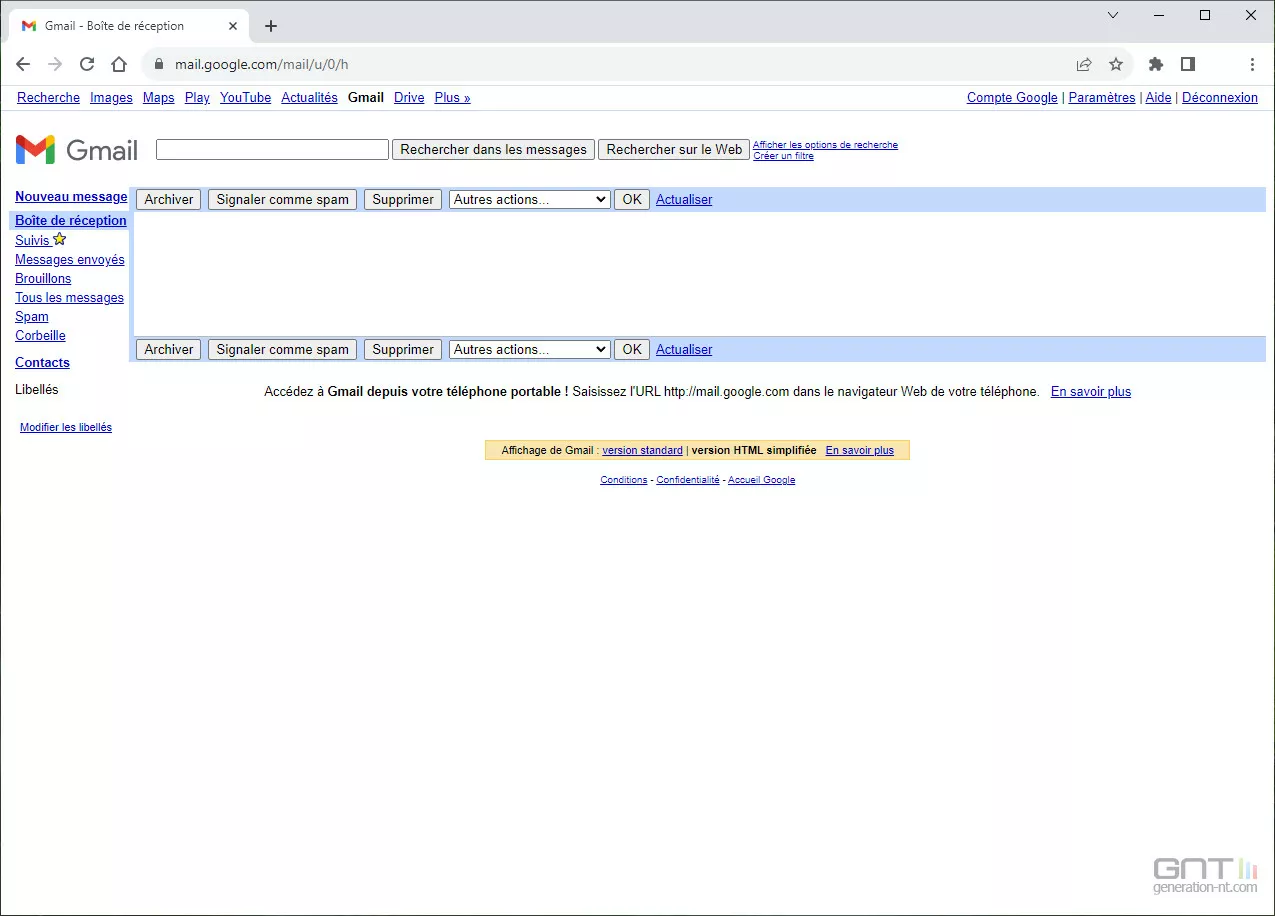The image size is (1275, 916).
Task: Open the Suivis folder
Action: pos(32,240)
